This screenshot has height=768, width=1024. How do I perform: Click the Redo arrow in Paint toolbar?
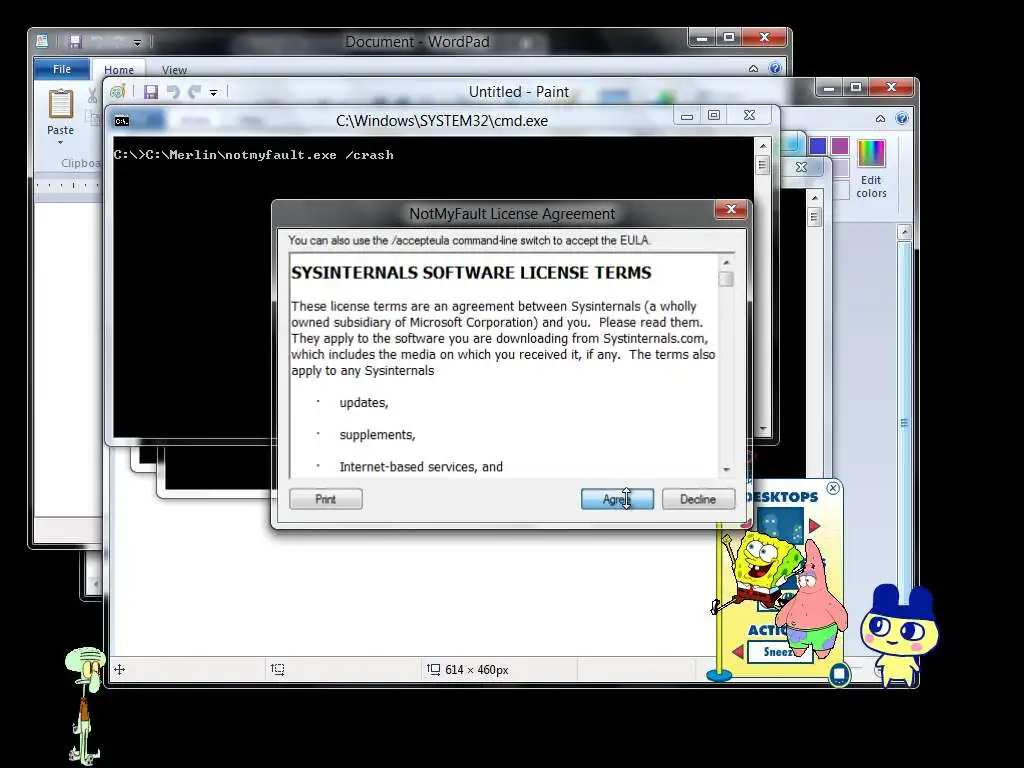pos(194,92)
